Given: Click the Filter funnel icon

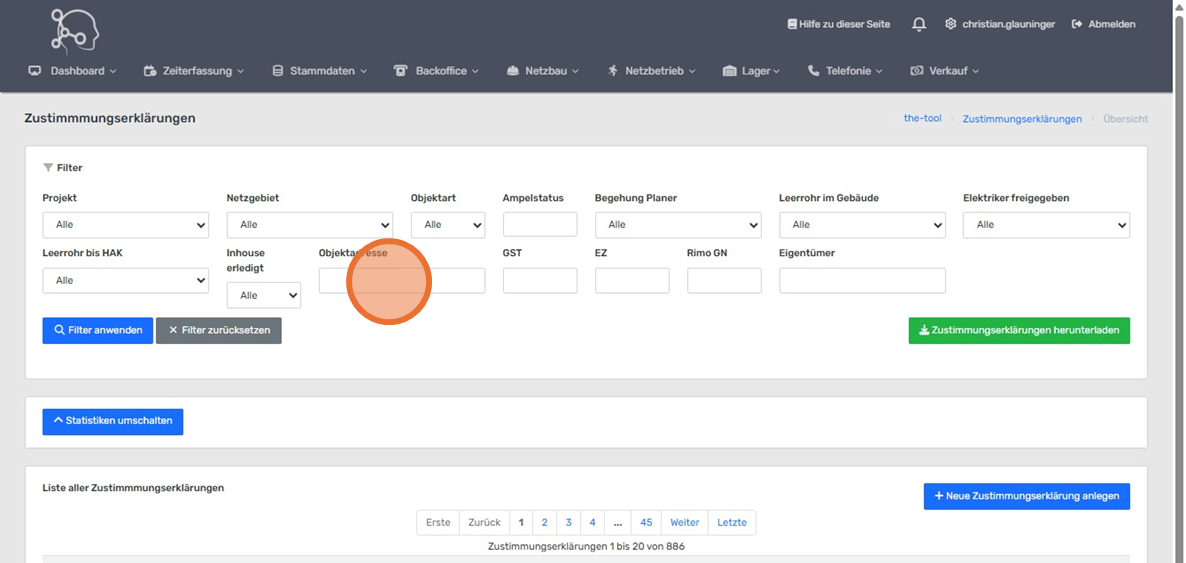Looking at the screenshot, I should (x=48, y=168).
